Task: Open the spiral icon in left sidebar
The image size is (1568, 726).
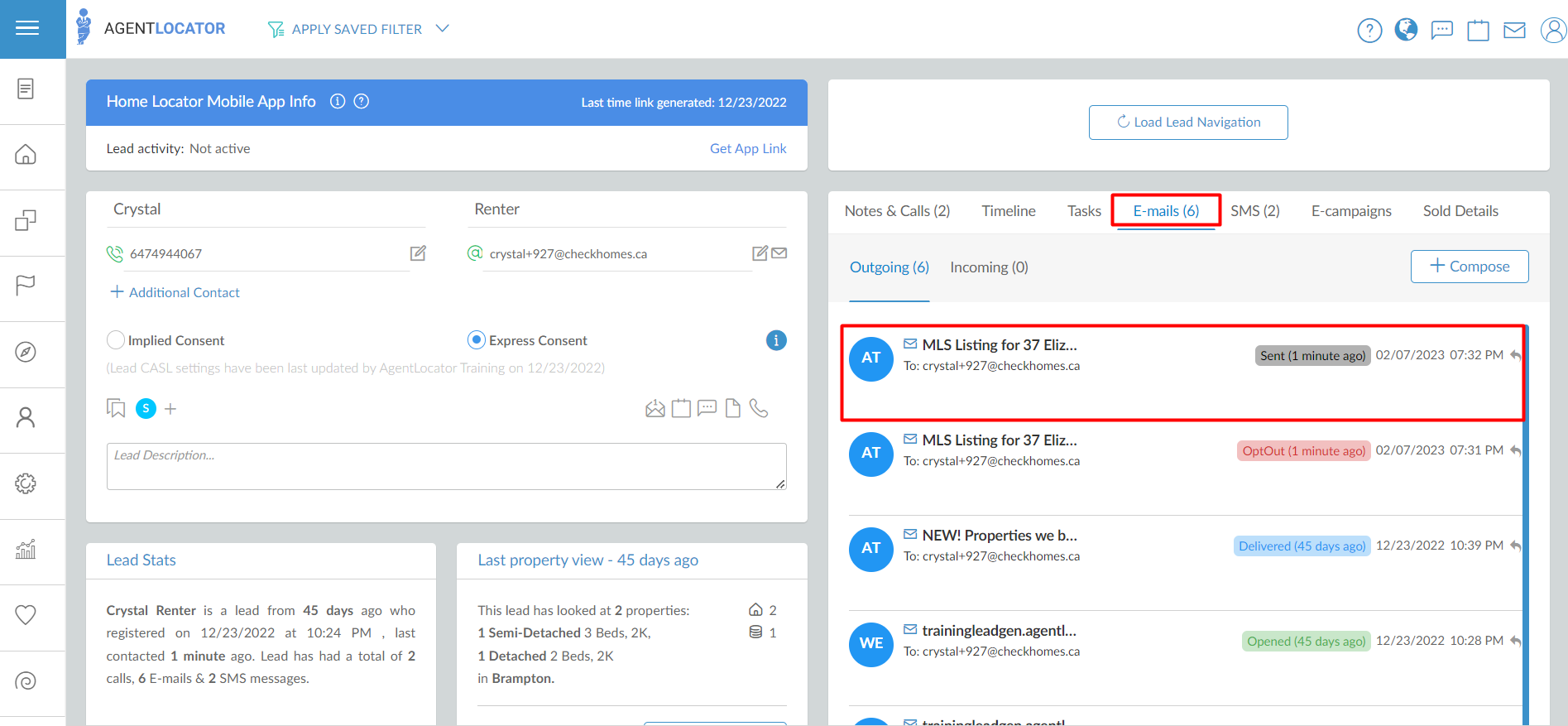Action: click(x=26, y=681)
